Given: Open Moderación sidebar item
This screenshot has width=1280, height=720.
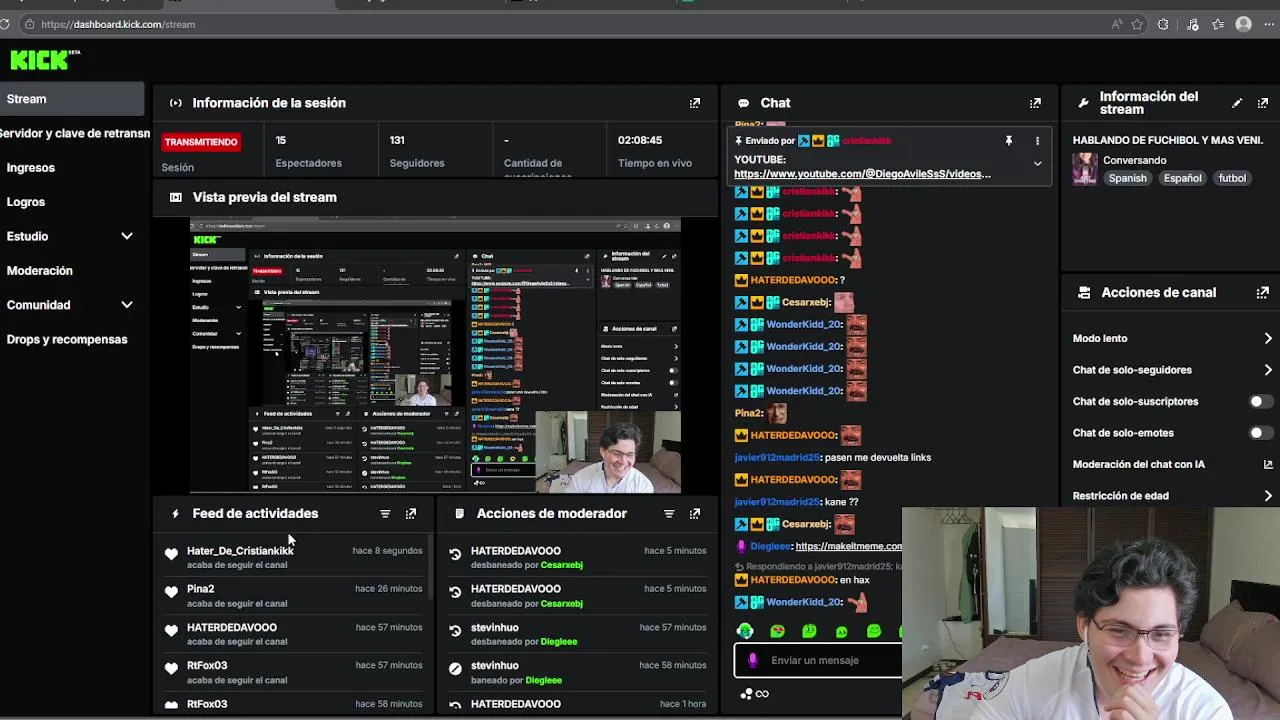Looking at the screenshot, I should (x=40, y=271).
